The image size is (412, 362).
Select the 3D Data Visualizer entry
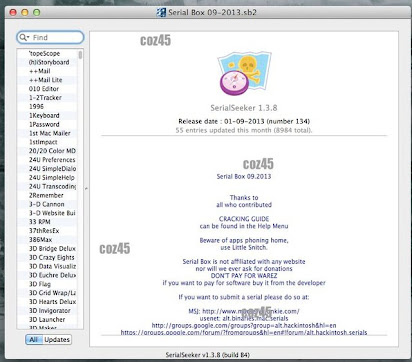pos(47,266)
